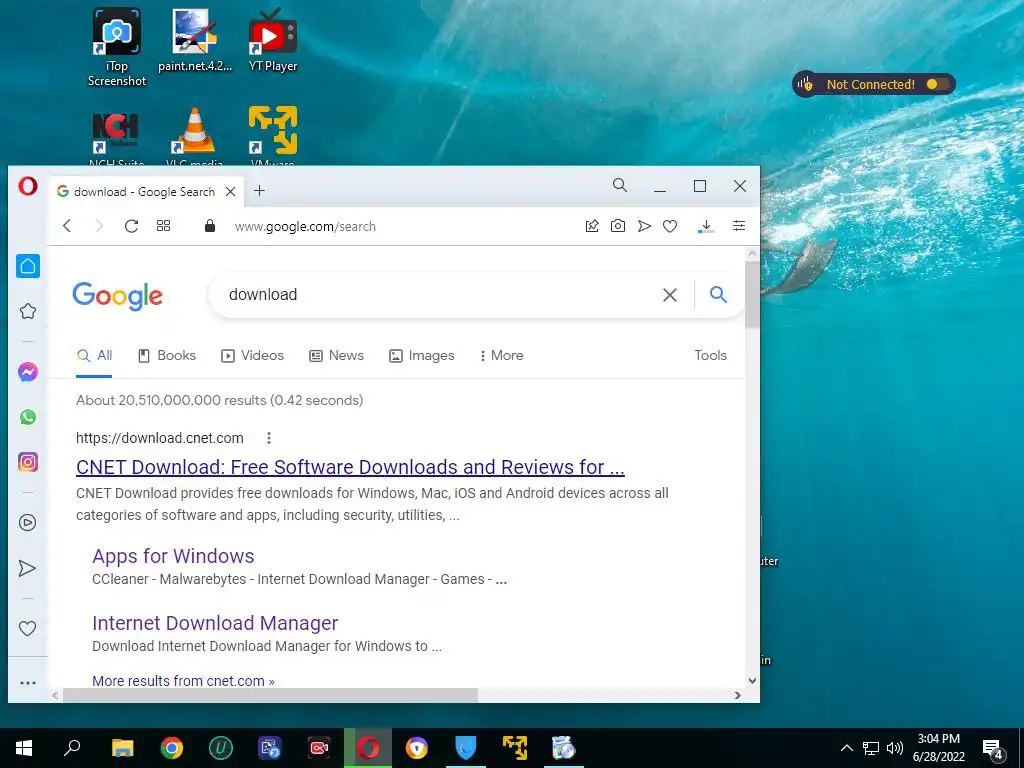Screen dimensions: 1024x768
Task: Open WhatsApp in the Opera sidebar
Action: (x=27, y=417)
